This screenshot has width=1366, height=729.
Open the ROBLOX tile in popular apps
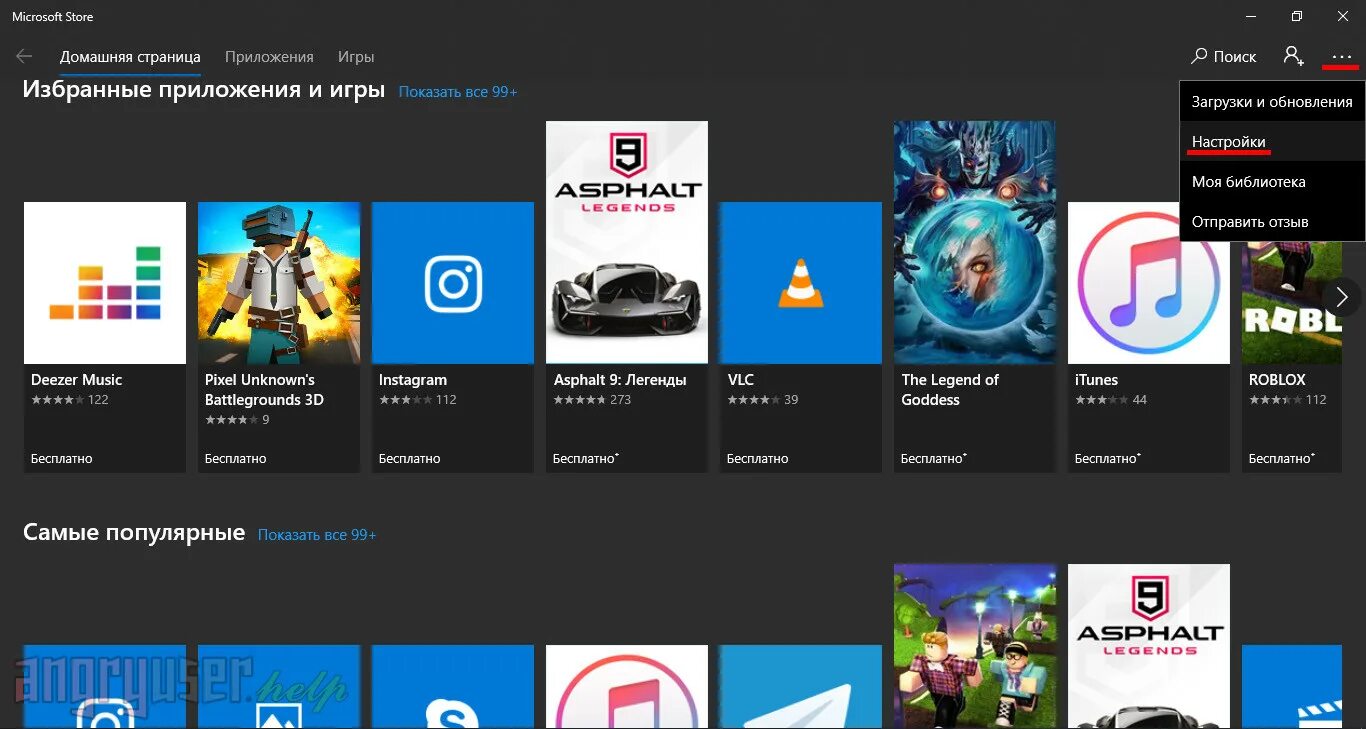tap(975, 646)
